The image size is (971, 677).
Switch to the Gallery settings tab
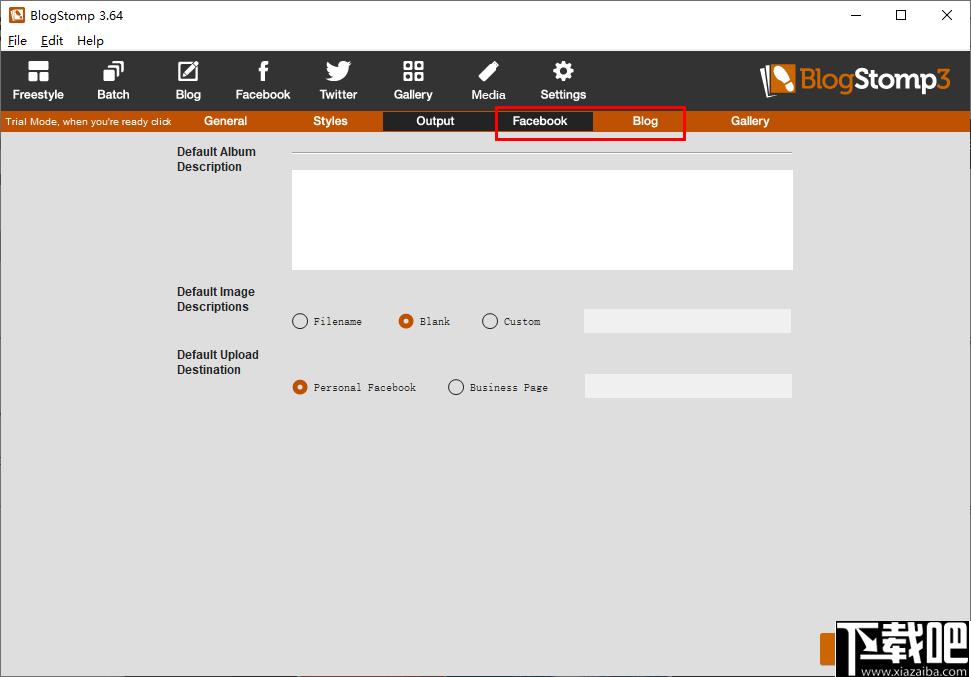tap(750, 121)
